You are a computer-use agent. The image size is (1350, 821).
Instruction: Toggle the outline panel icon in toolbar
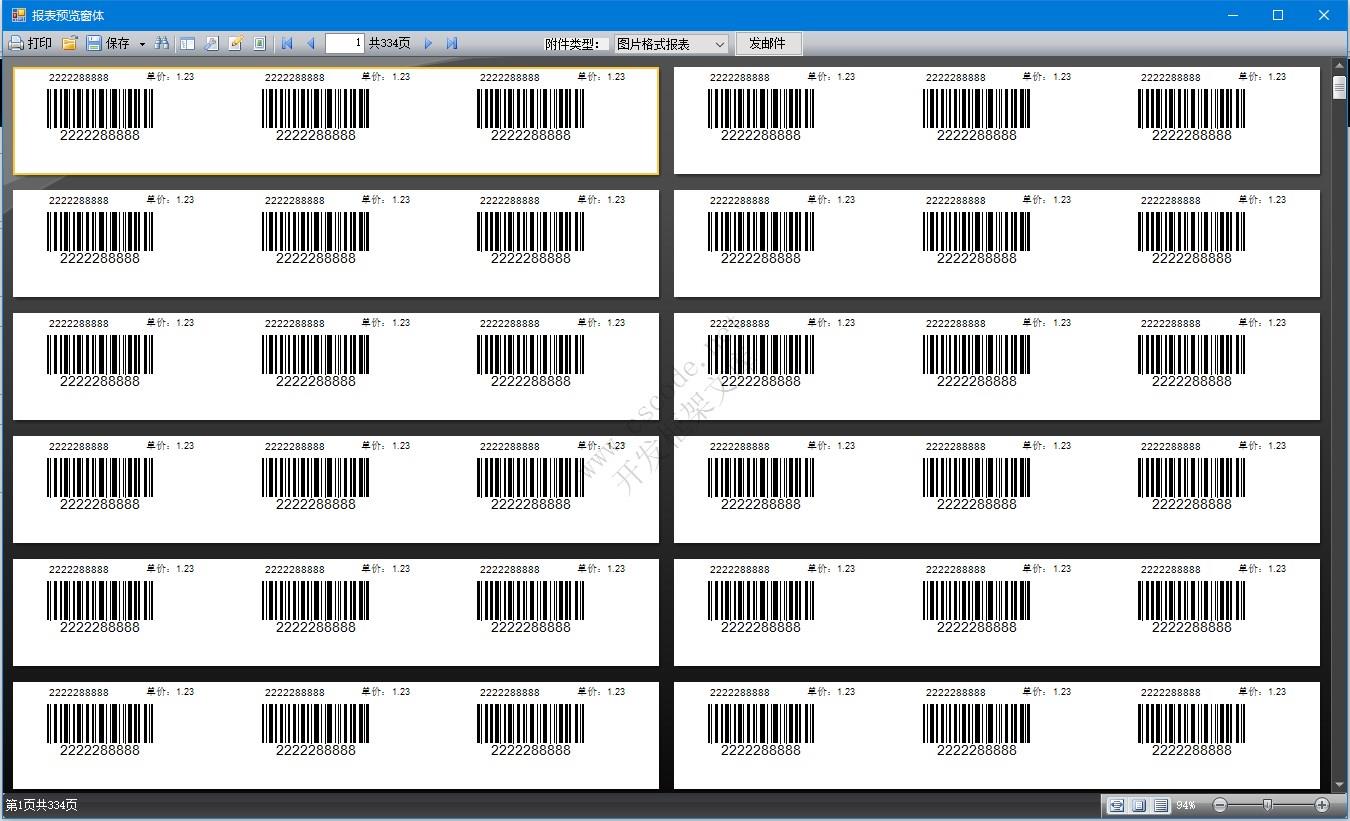tap(187, 44)
